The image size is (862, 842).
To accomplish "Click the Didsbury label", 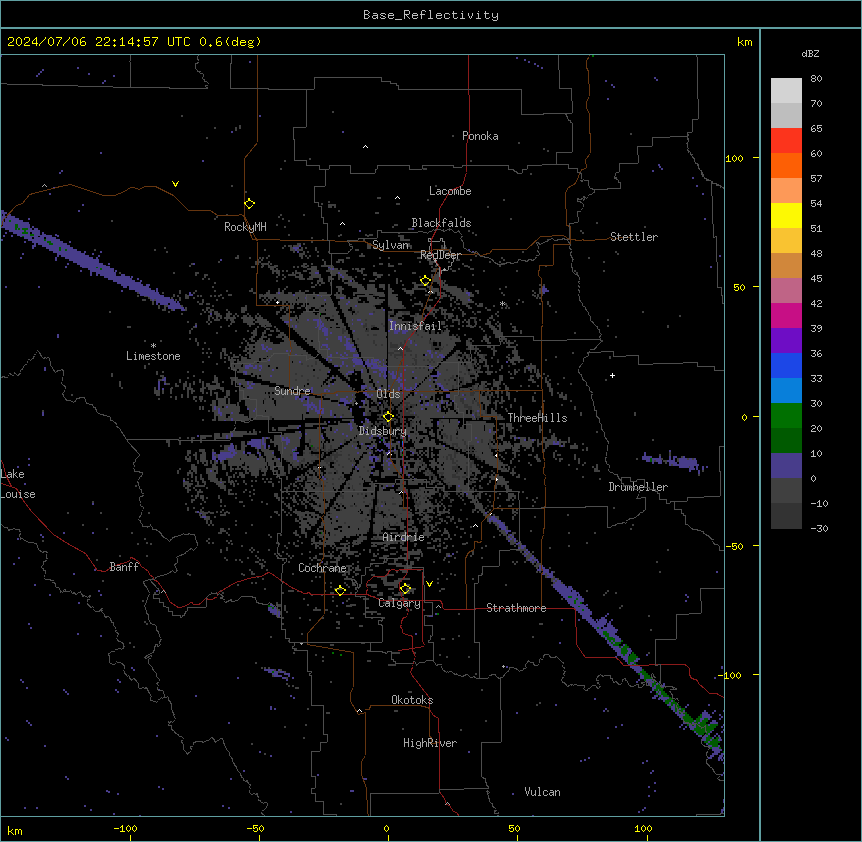I will 383,431.
